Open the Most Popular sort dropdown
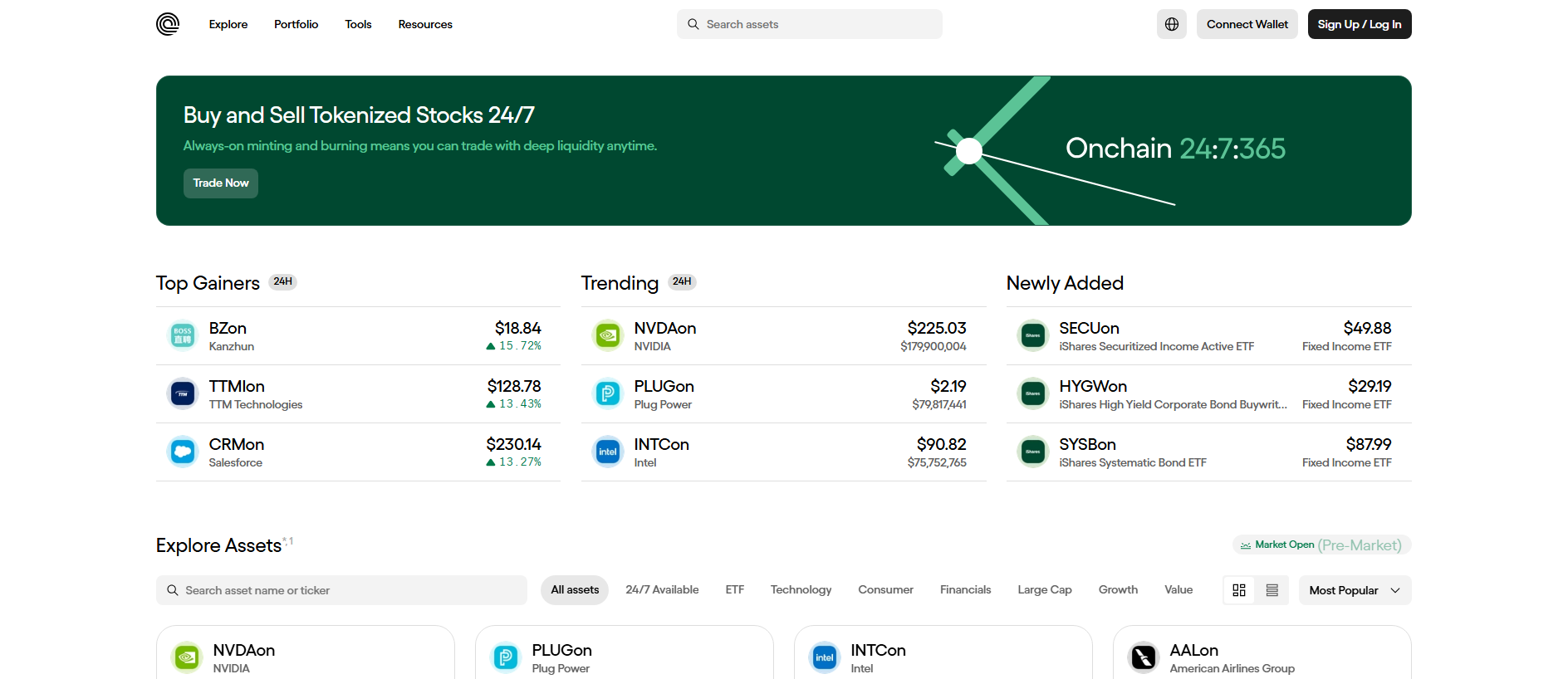 tap(1355, 590)
